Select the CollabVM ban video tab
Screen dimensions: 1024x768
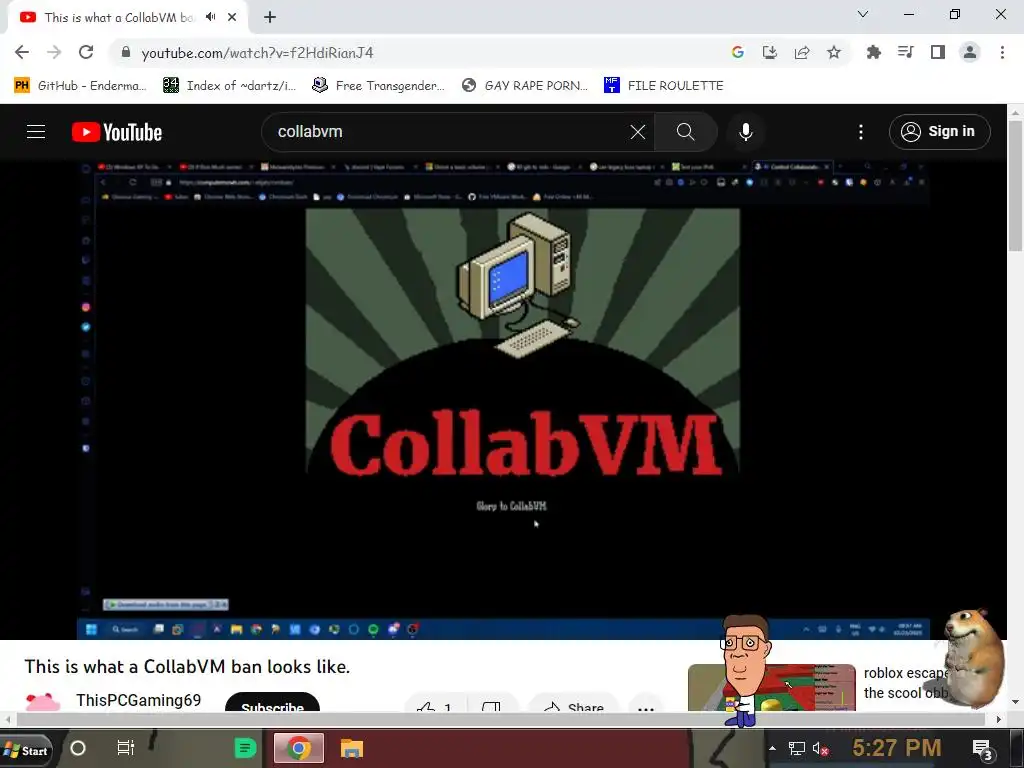127,18
